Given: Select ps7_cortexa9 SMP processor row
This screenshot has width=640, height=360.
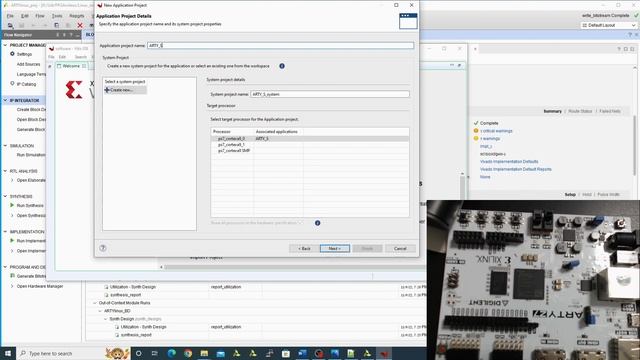Looking at the screenshot, I should click(x=310, y=151).
